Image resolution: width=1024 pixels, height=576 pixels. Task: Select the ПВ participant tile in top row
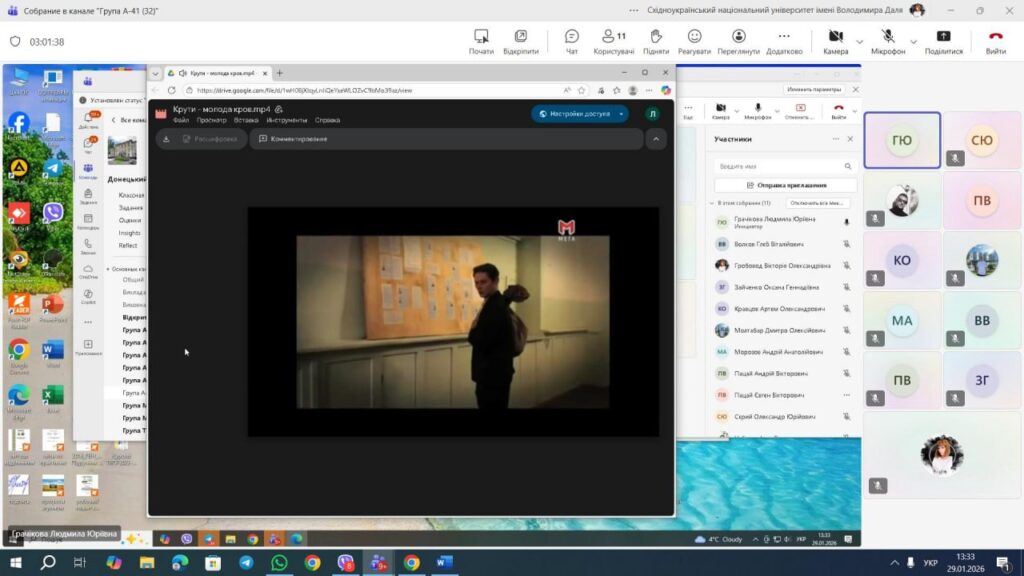[x=982, y=200]
